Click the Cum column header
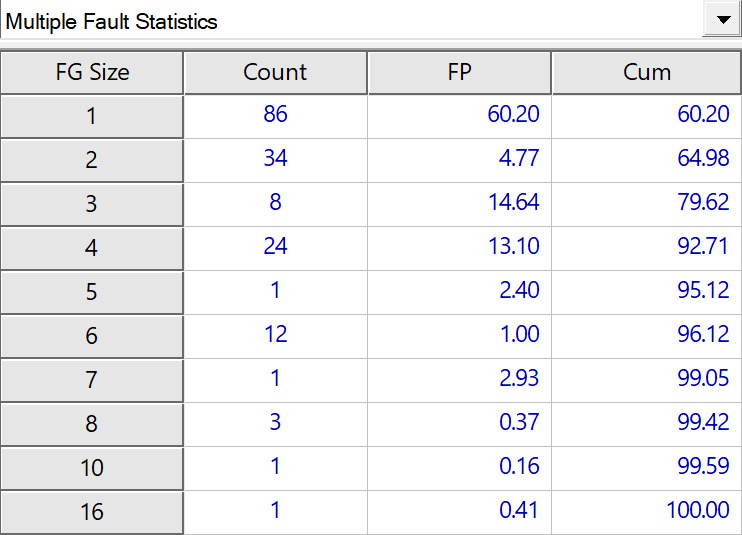Screen dimensions: 742x535 click(x=646, y=73)
